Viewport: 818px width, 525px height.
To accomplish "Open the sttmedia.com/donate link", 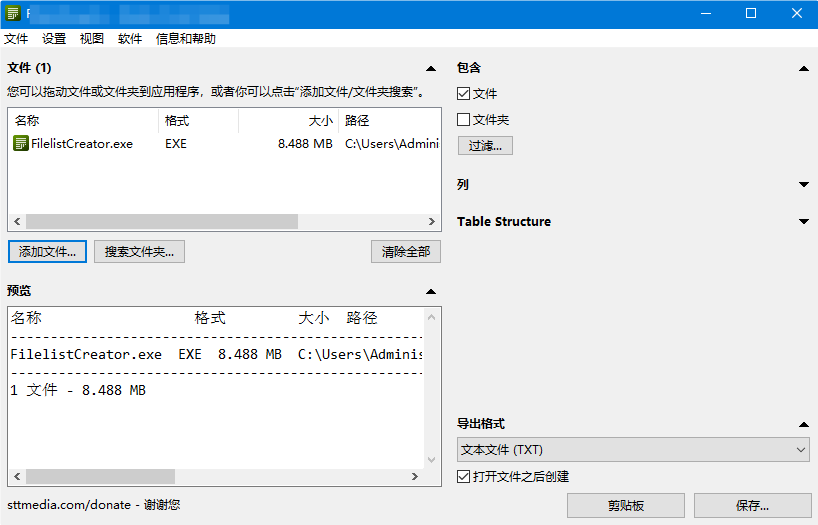I will pyautogui.click(x=69, y=505).
